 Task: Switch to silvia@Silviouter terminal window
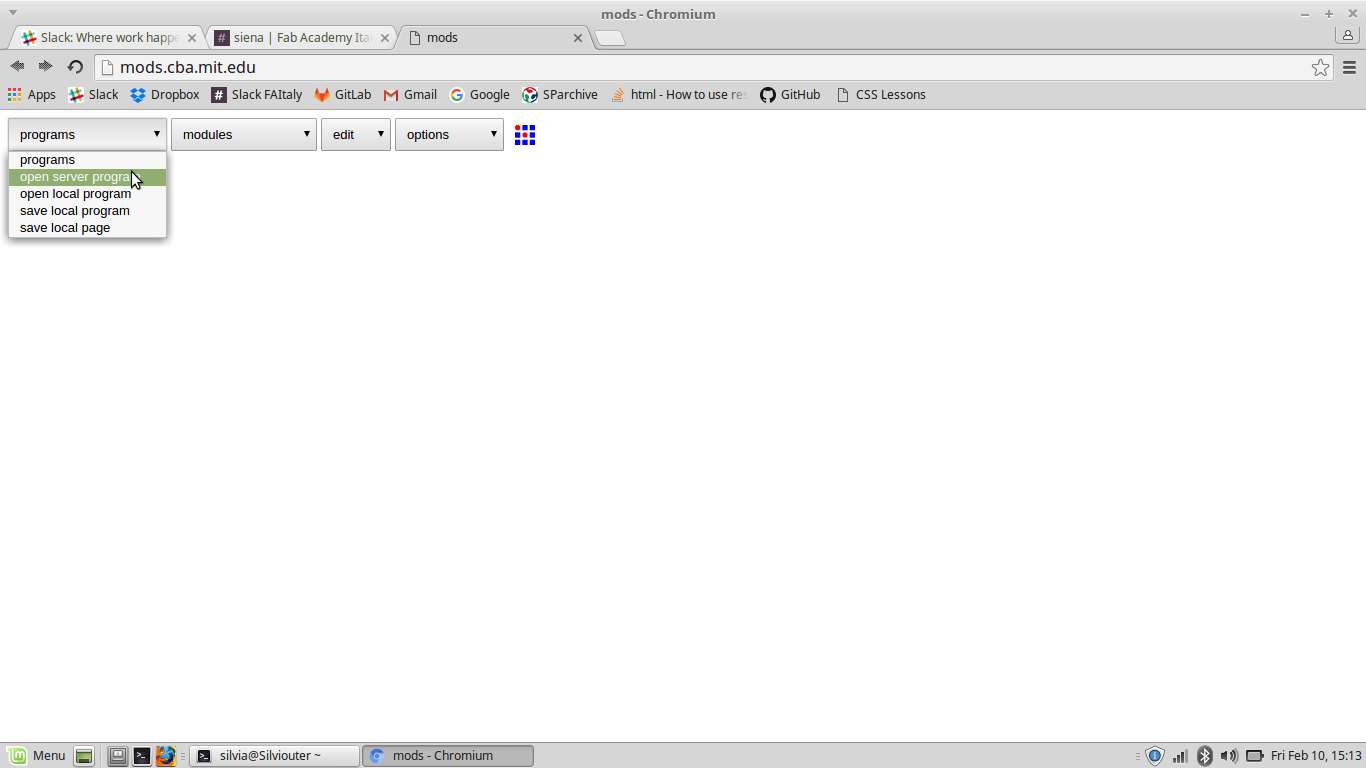click(275, 756)
